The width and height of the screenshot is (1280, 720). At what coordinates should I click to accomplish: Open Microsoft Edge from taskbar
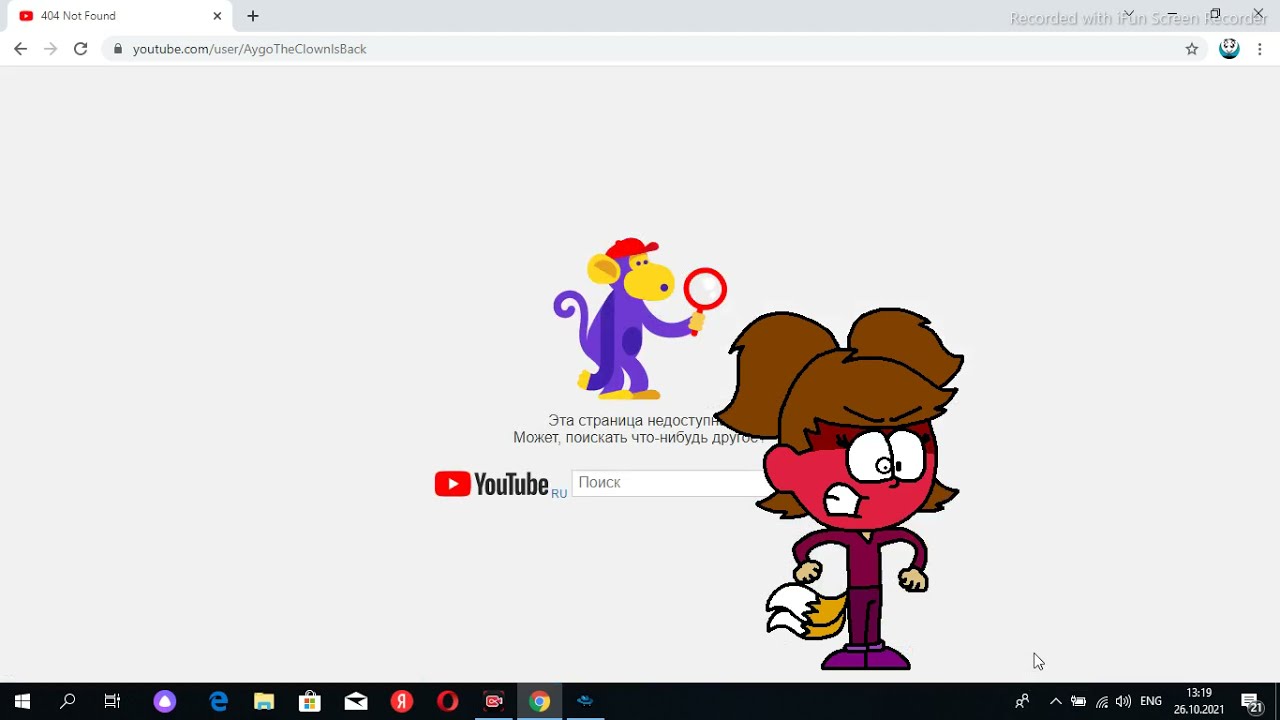[218, 701]
